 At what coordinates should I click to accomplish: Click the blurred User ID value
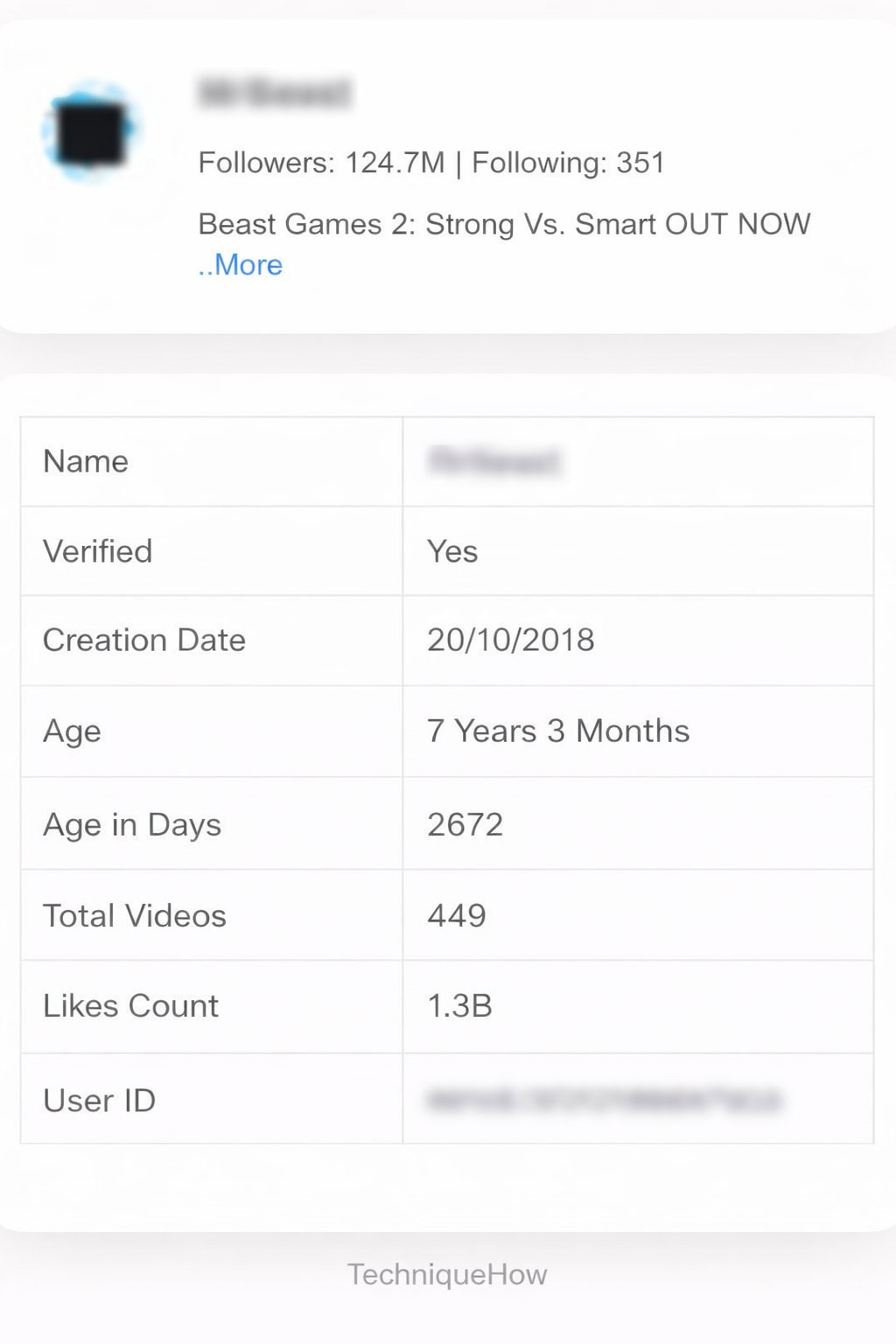pos(604,1100)
